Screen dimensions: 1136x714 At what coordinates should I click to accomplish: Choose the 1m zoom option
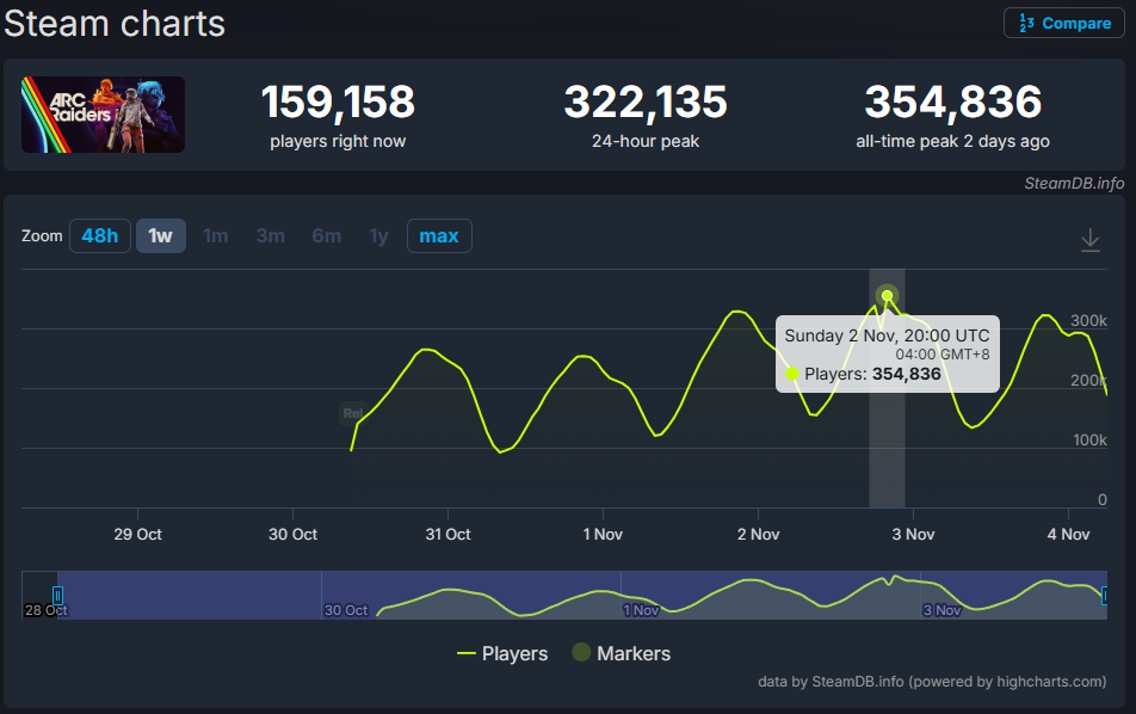(215, 236)
